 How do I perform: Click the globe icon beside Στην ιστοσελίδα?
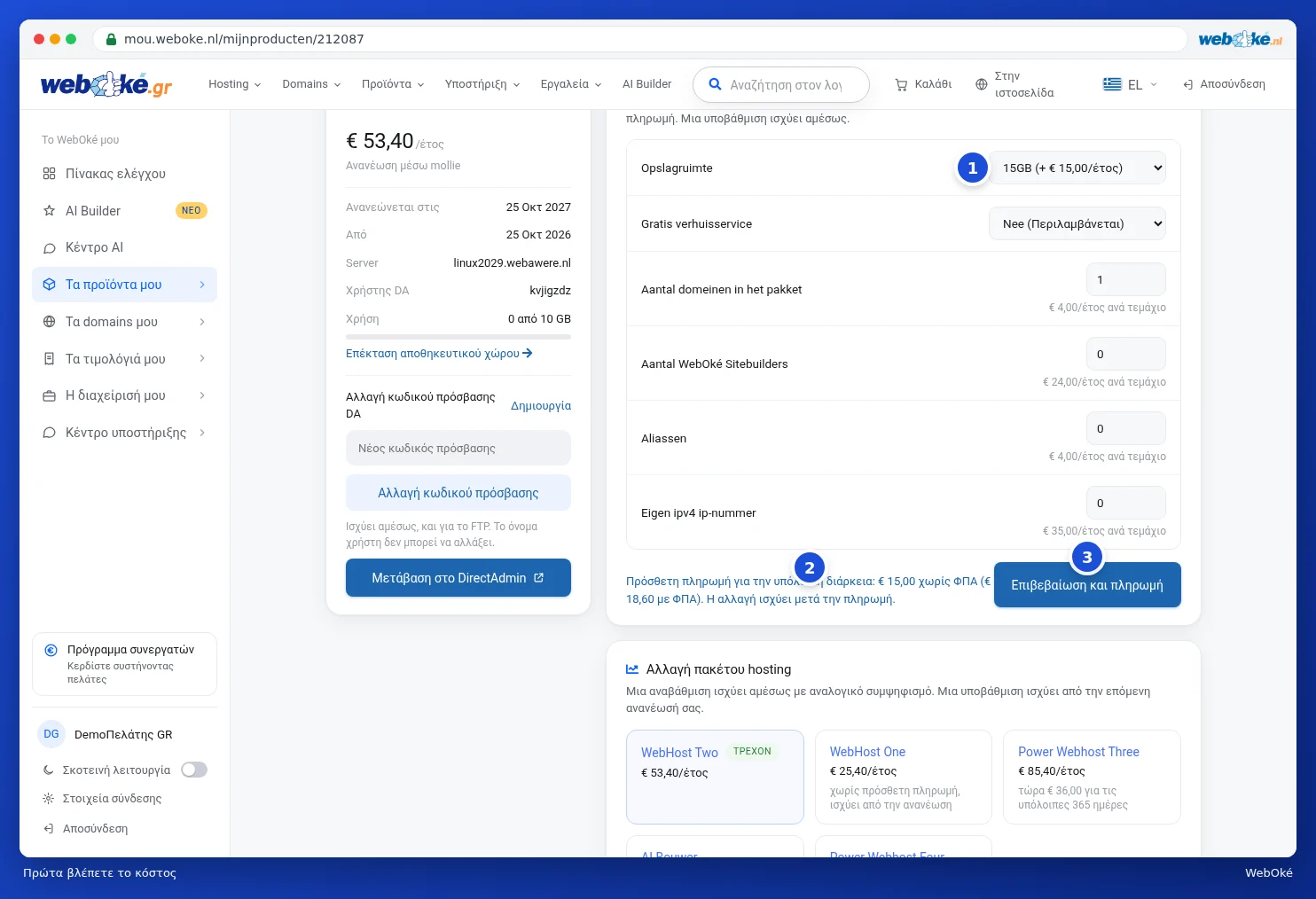pyautogui.click(x=981, y=84)
